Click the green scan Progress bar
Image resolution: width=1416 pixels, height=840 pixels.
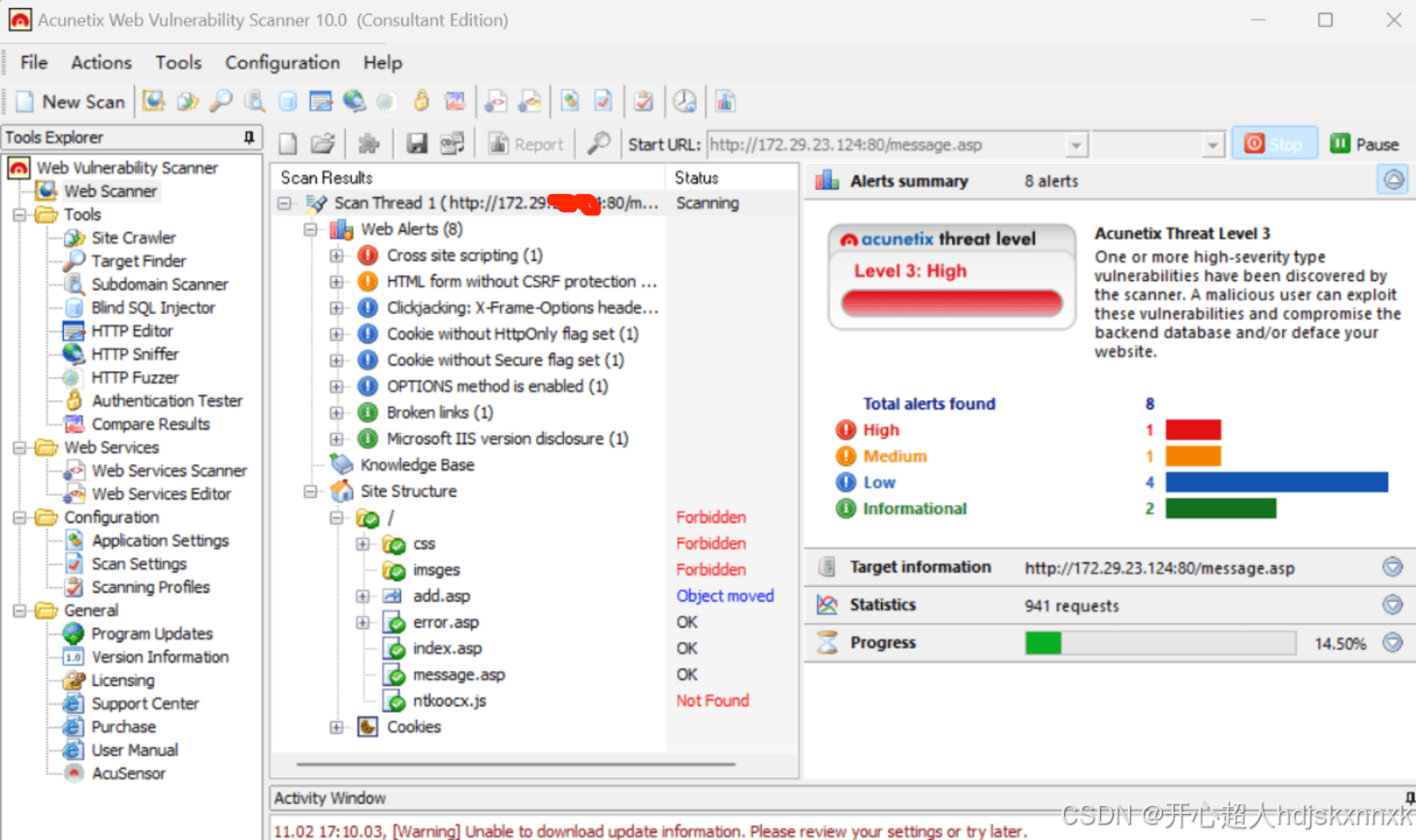pyautogui.click(x=1160, y=642)
